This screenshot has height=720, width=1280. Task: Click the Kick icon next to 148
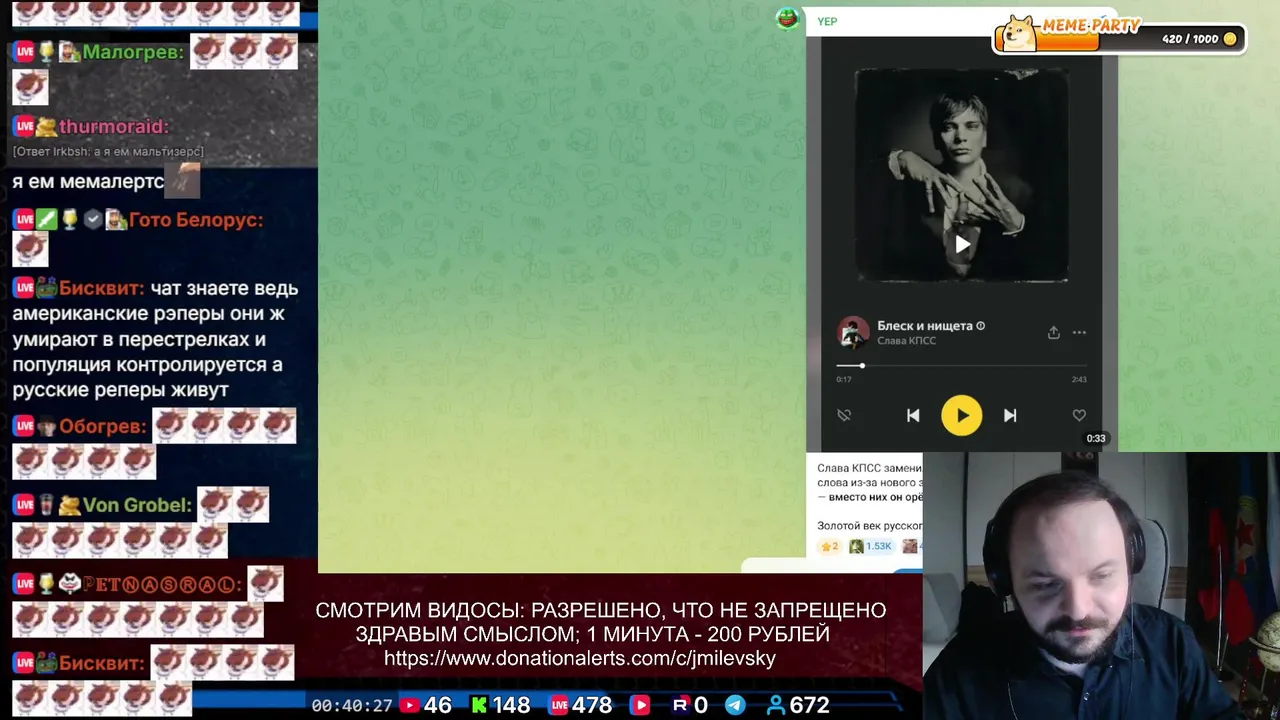click(479, 705)
